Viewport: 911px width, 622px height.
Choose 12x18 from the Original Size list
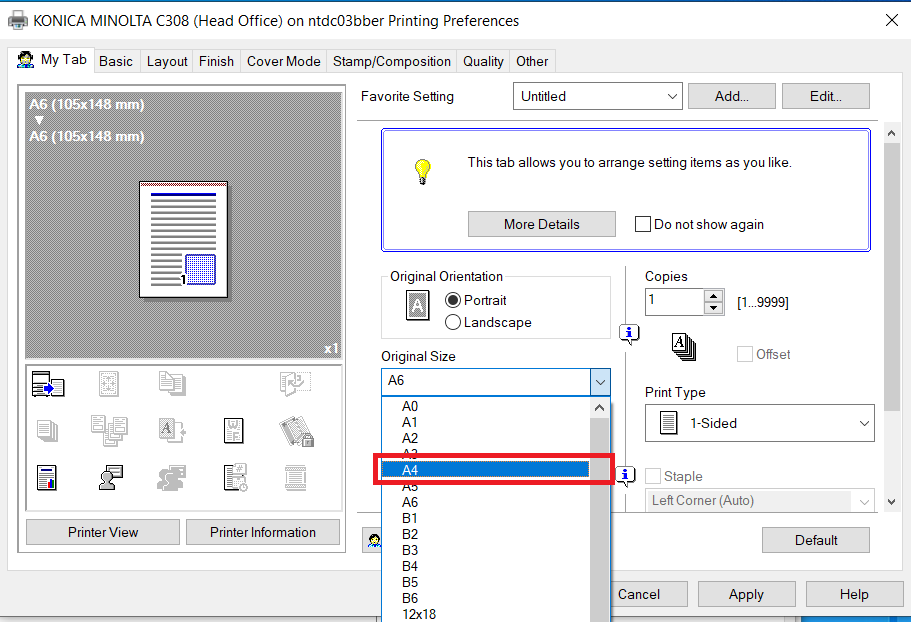point(485,614)
